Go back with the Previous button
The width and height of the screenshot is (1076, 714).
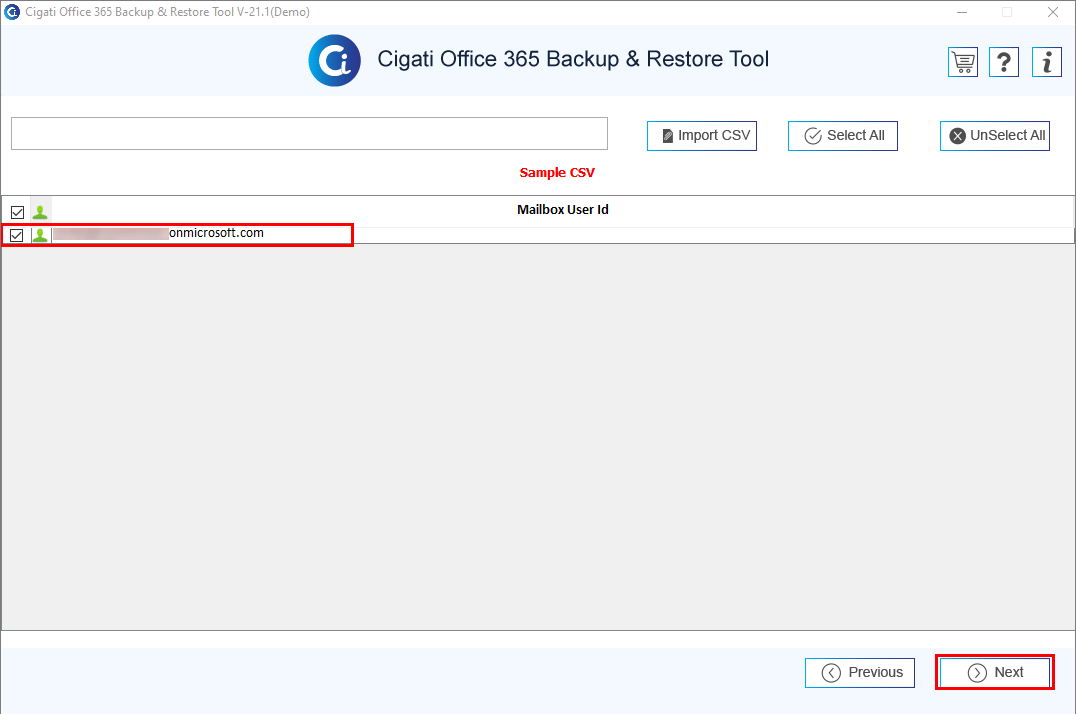[859, 672]
